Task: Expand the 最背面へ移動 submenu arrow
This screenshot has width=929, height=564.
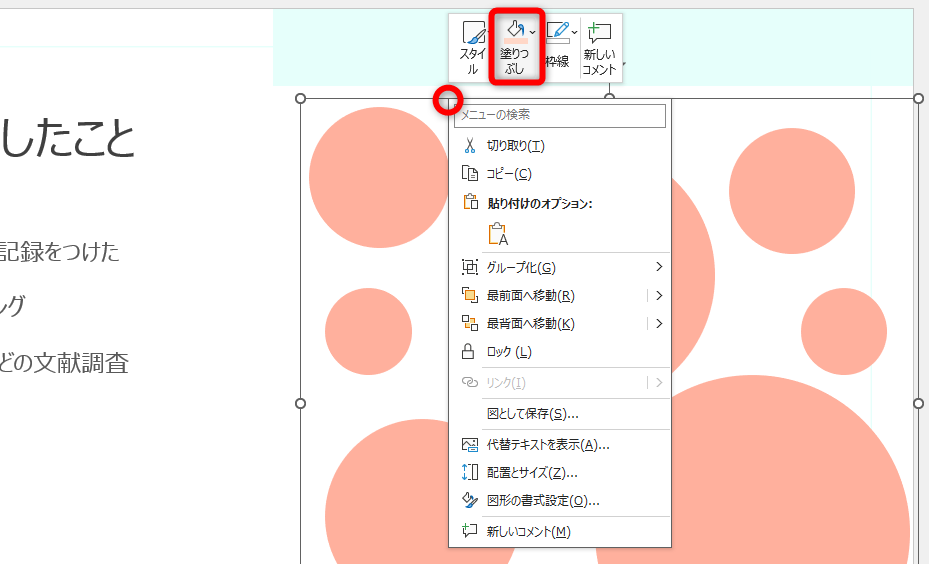Action: [x=659, y=323]
